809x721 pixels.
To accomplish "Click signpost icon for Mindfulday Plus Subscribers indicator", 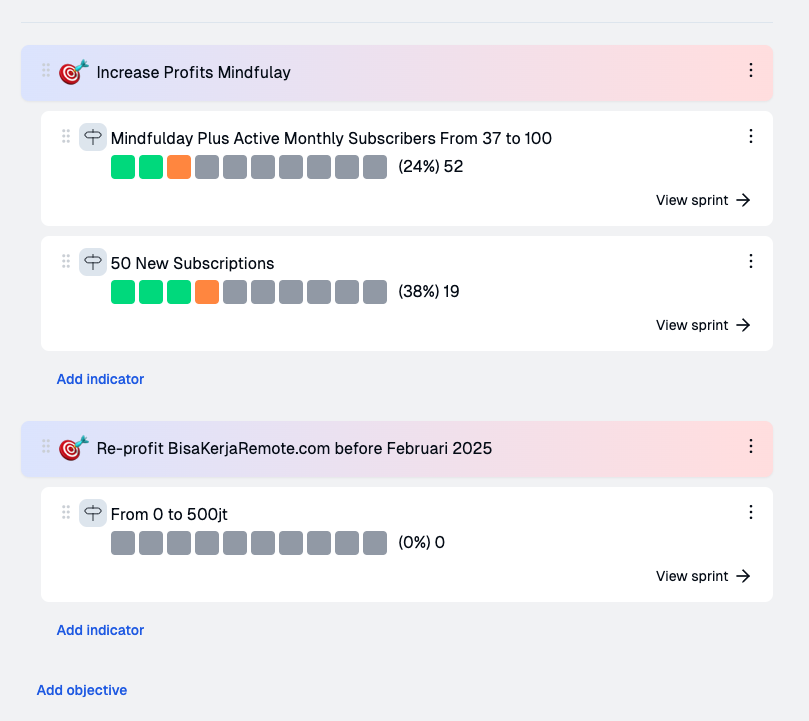I will point(93,137).
